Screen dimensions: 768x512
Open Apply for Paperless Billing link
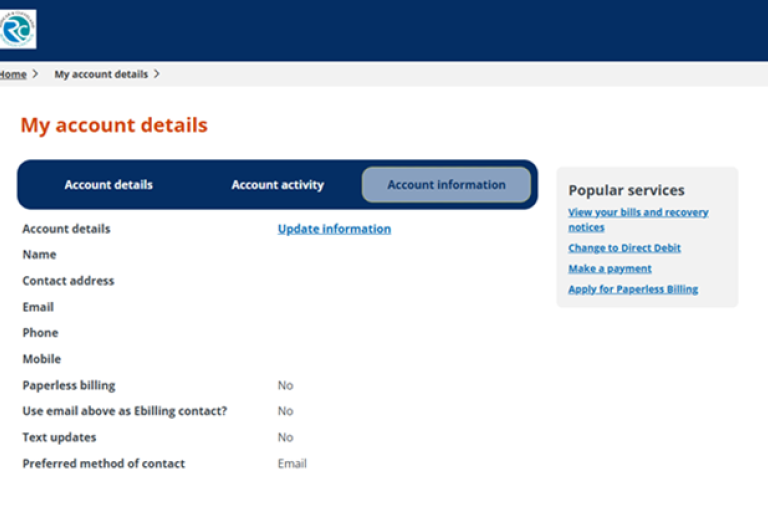[x=633, y=289]
